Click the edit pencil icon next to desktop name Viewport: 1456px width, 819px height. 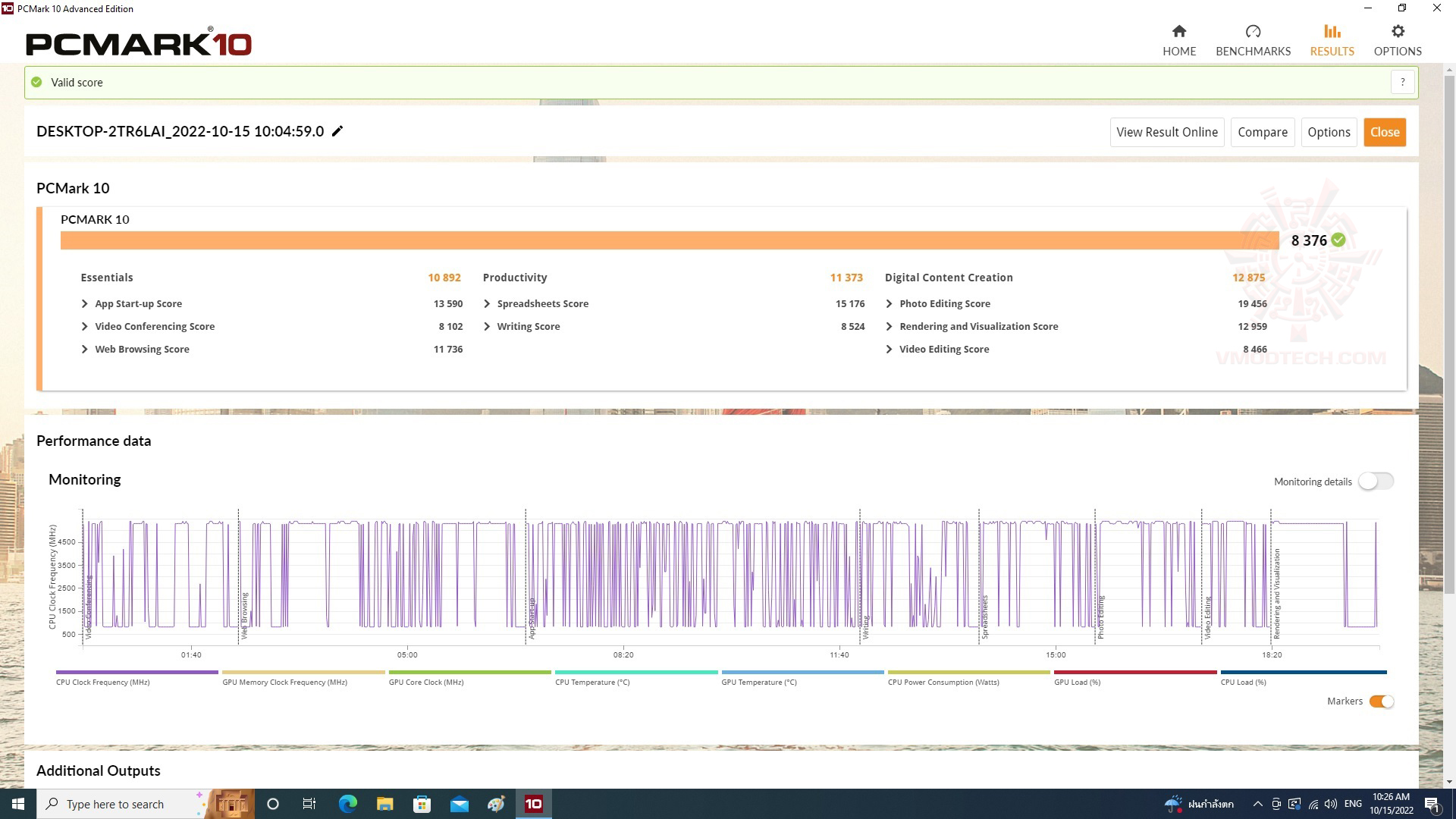[339, 131]
